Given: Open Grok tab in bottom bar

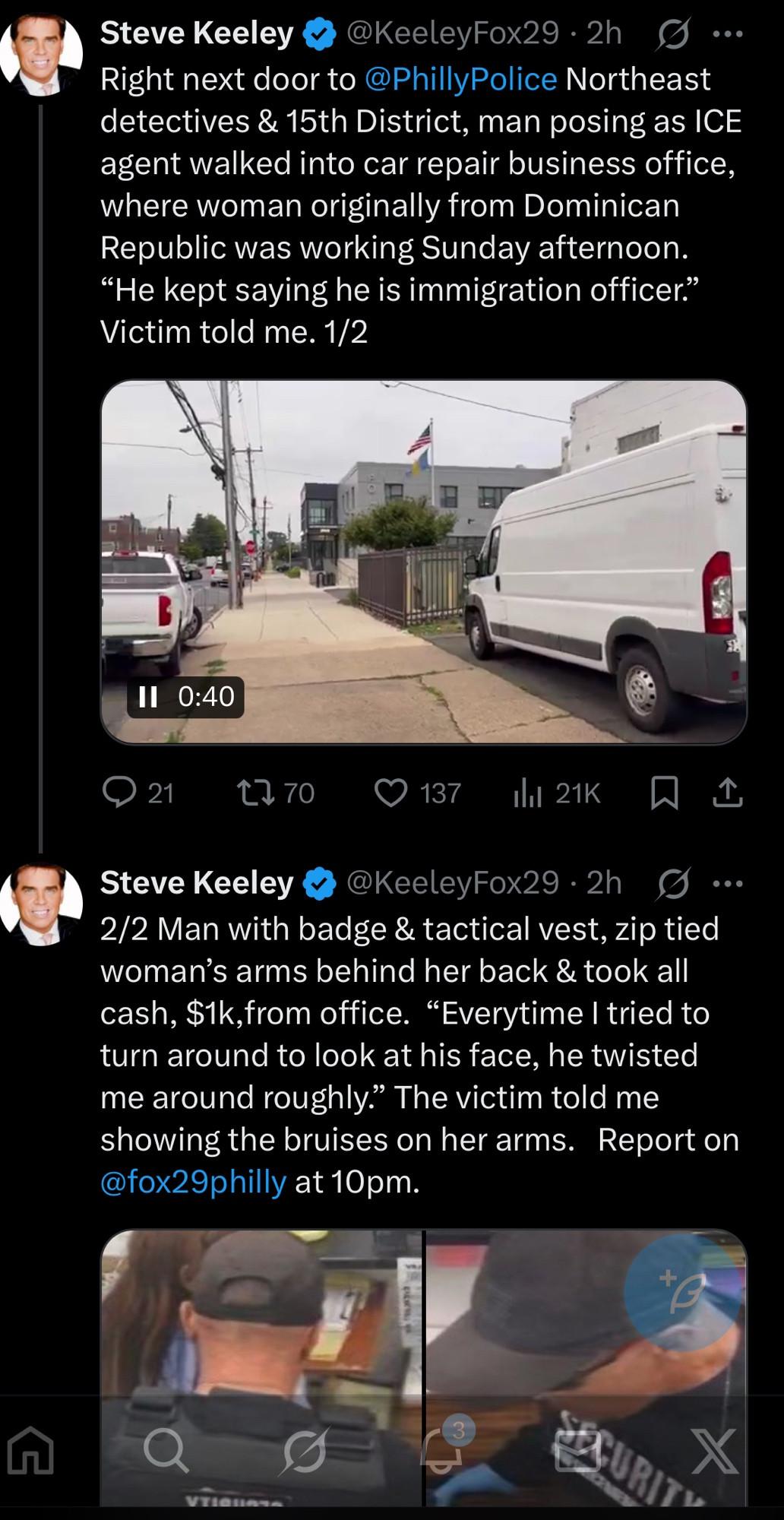Looking at the screenshot, I should pos(304,1451).
